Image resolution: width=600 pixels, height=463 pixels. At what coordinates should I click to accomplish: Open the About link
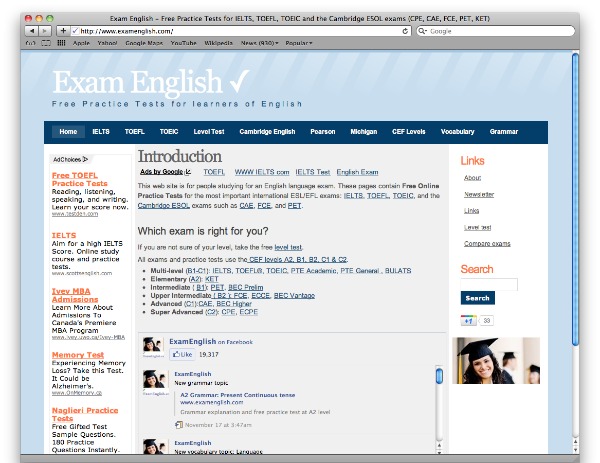point(473,178)
